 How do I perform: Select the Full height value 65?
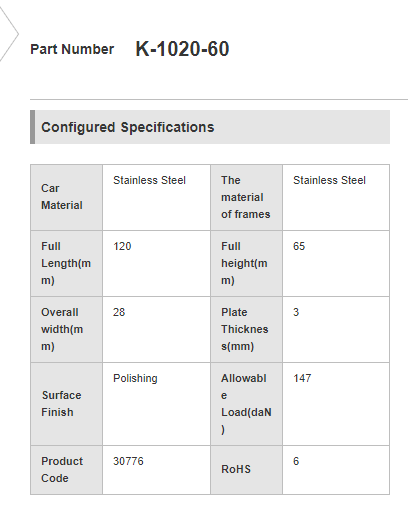(x=299, y=246)
